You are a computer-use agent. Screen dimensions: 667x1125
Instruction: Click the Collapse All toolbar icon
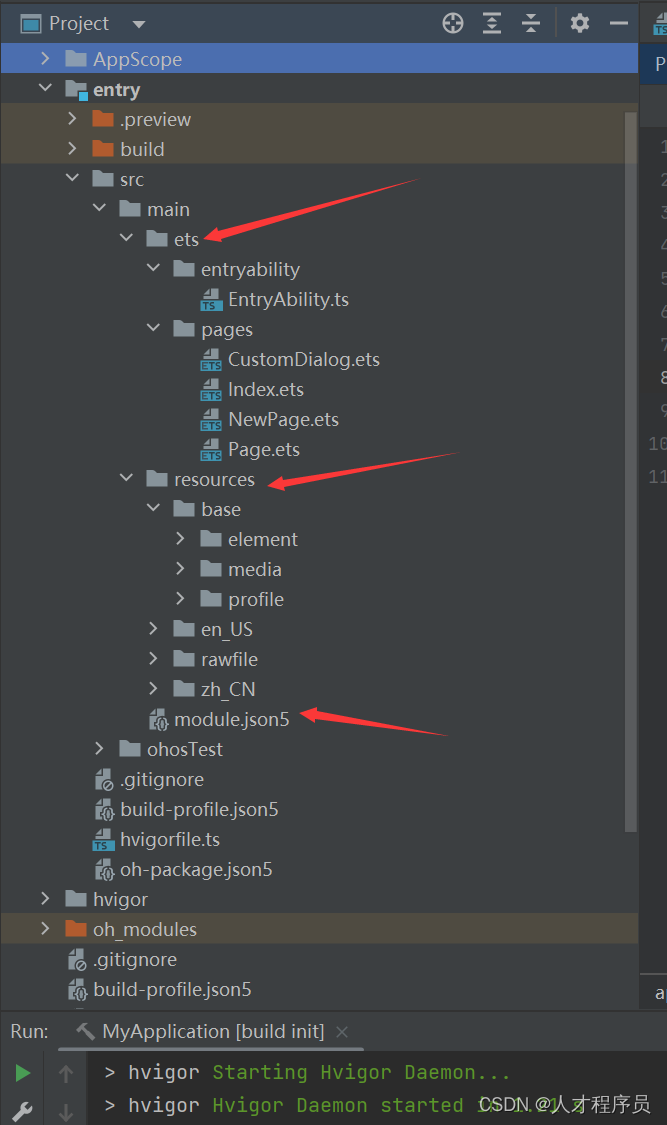[x=531, y=23]
